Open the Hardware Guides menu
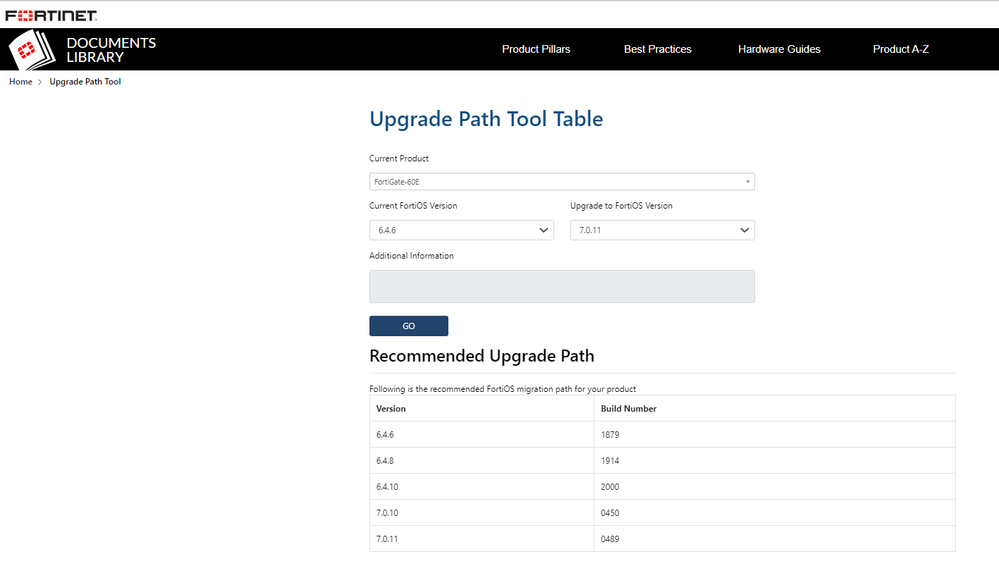The height and width of the screenshot is (561, 999). click(x=779, y=49)
